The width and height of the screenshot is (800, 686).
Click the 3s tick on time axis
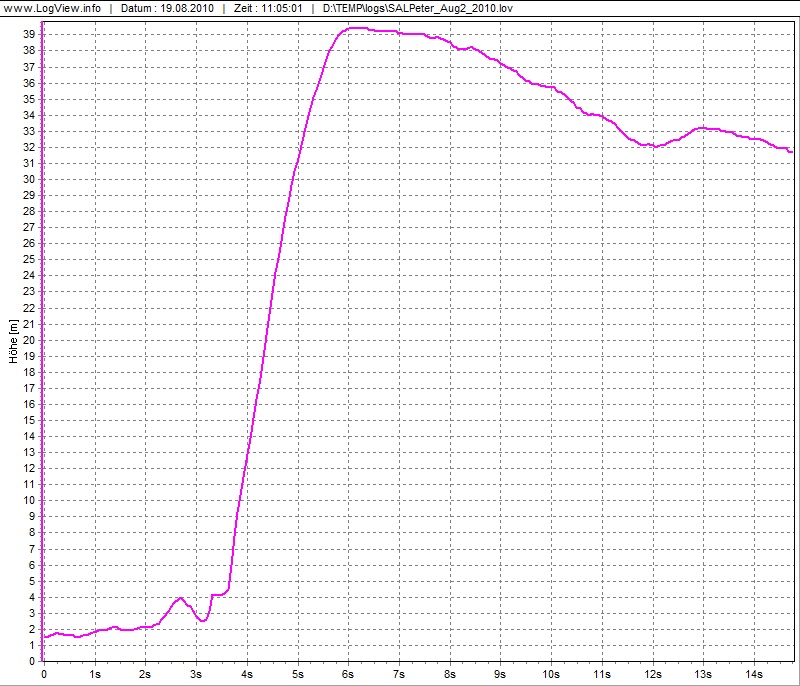(x=196, y=673)
